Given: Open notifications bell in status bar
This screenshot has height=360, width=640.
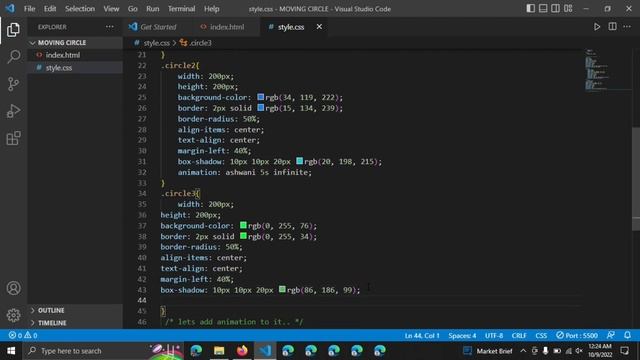Looking at the screenshot, I should click(x=627, y=335).
